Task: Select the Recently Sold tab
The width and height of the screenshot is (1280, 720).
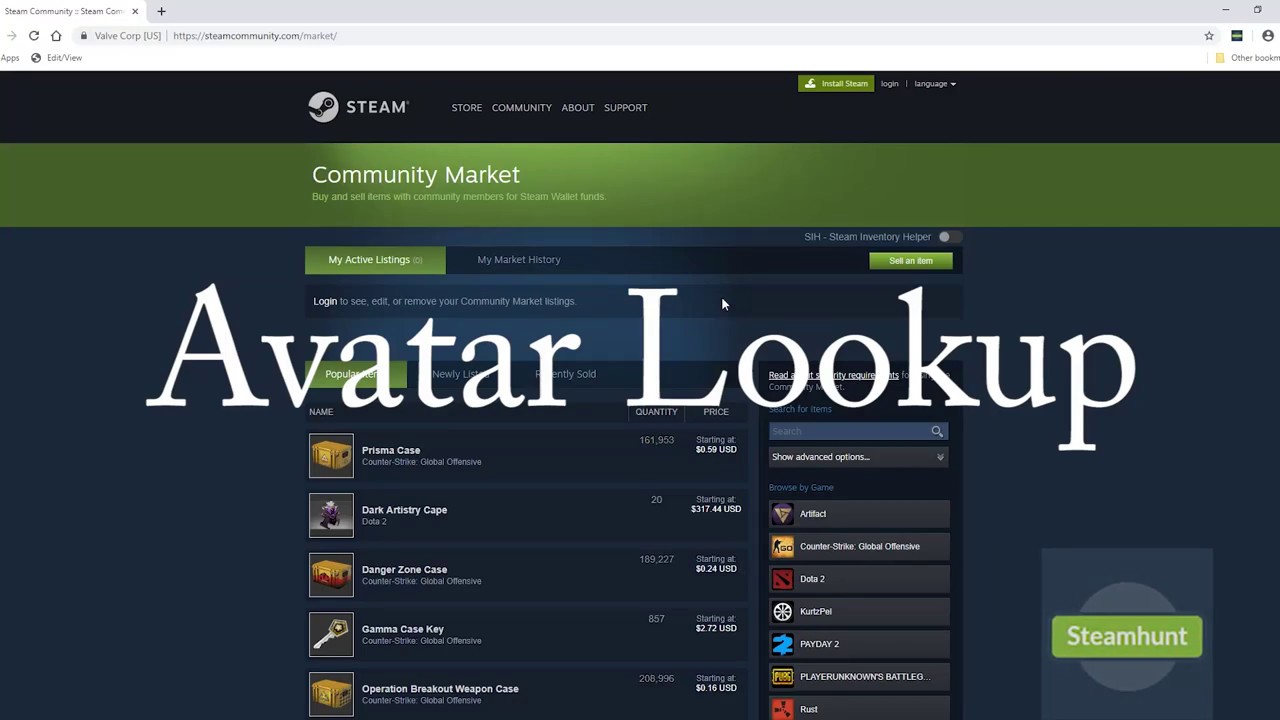Action: pyautogui.click(x=565, y=374)
